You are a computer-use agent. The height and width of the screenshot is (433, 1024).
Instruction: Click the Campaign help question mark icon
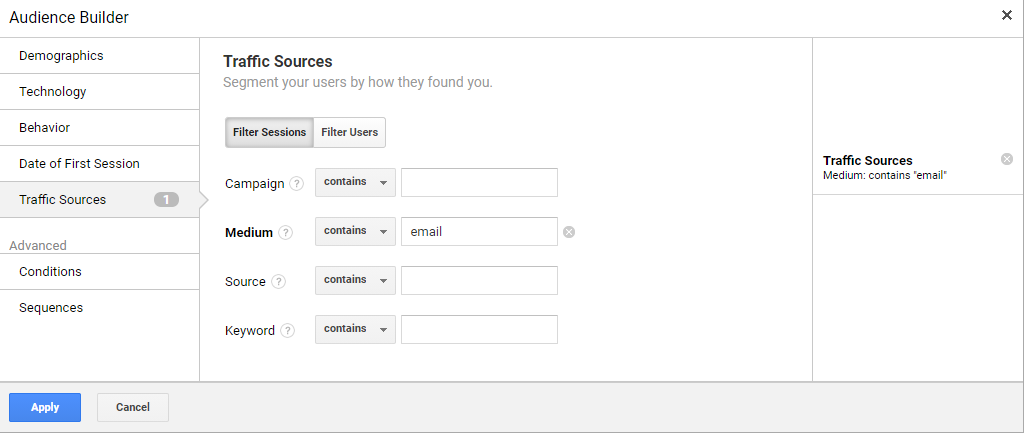296,184
